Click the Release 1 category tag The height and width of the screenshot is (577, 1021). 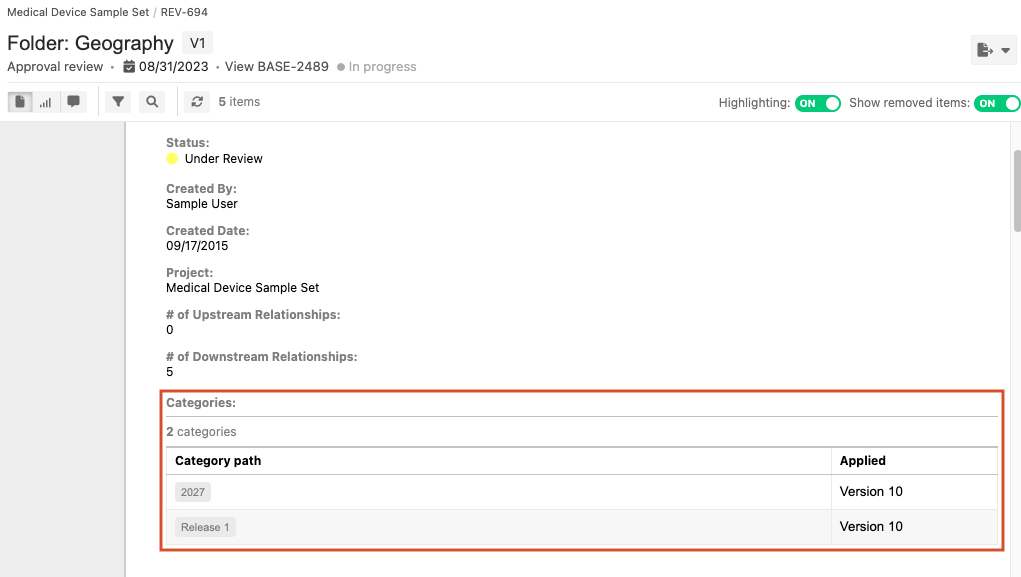coord(205,527)
